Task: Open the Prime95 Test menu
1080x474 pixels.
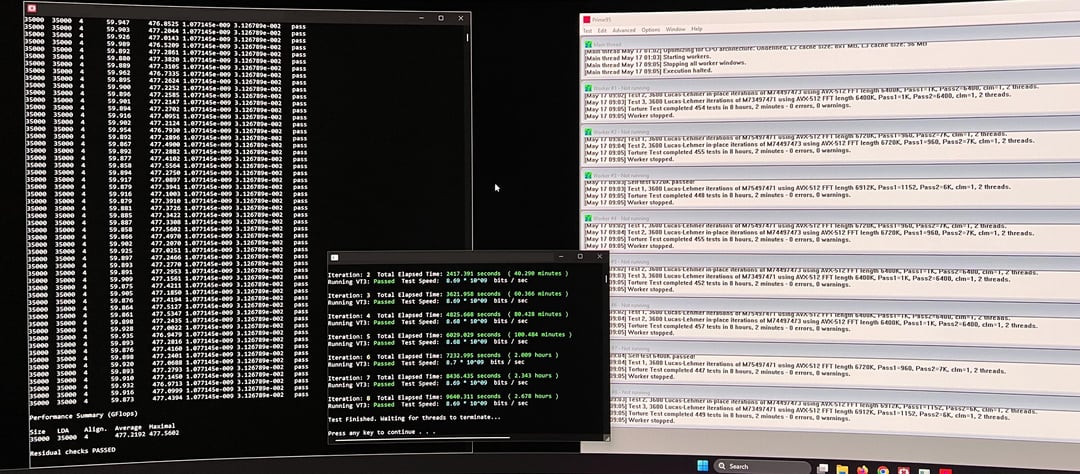Action: (588, 30)
